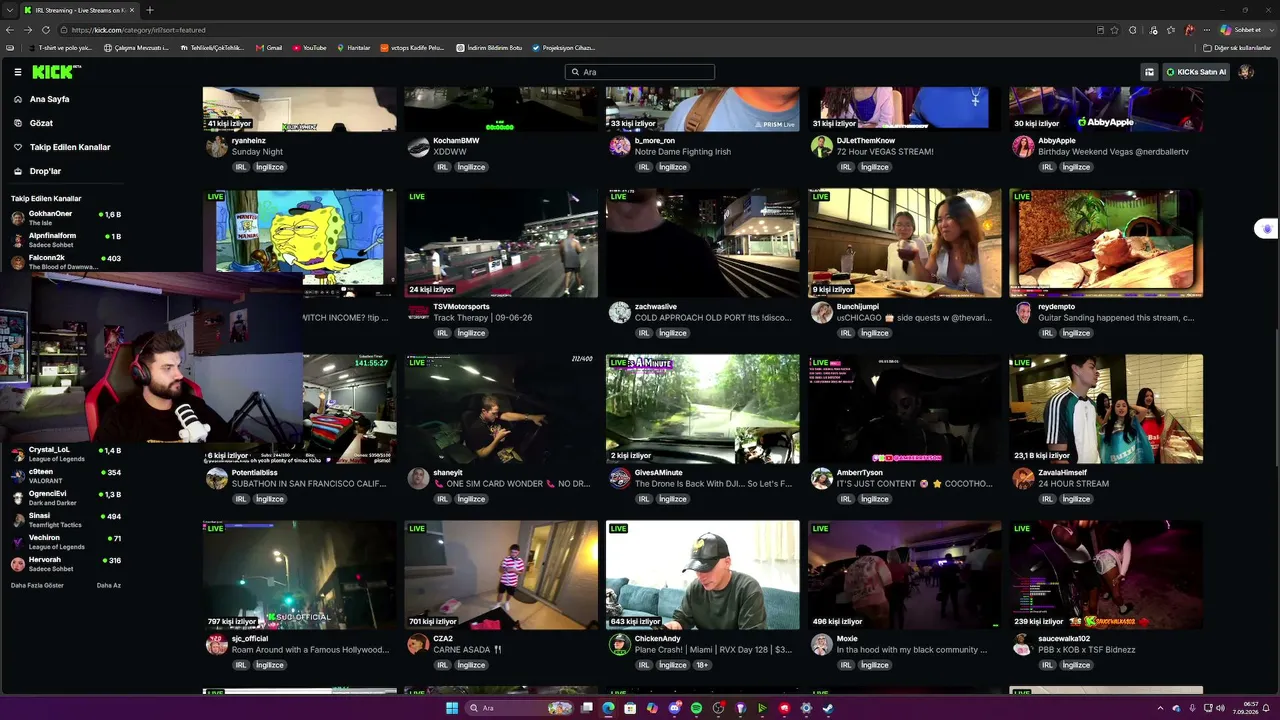1280x720 pixels.
Task: Open saucewalka102 stream thumbnail
Action: pyautogui.click(x=1106, y=575)
